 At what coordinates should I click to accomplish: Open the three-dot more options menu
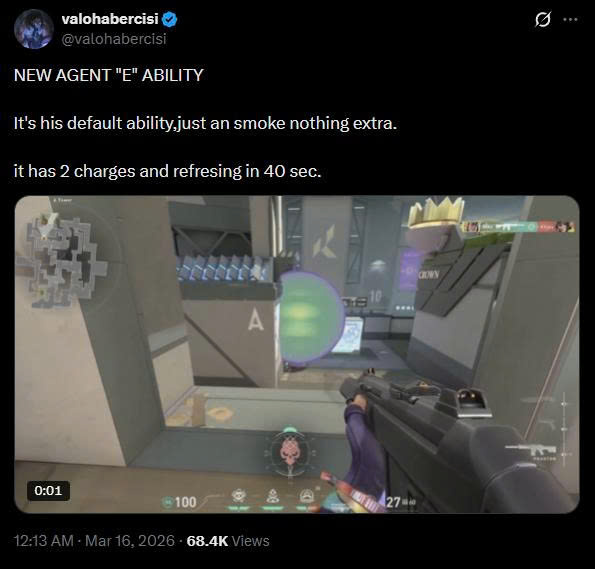tap(570, 19)
